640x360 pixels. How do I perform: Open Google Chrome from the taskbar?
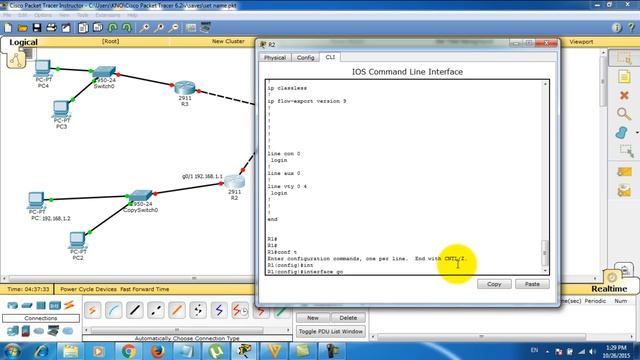[129, 351]
